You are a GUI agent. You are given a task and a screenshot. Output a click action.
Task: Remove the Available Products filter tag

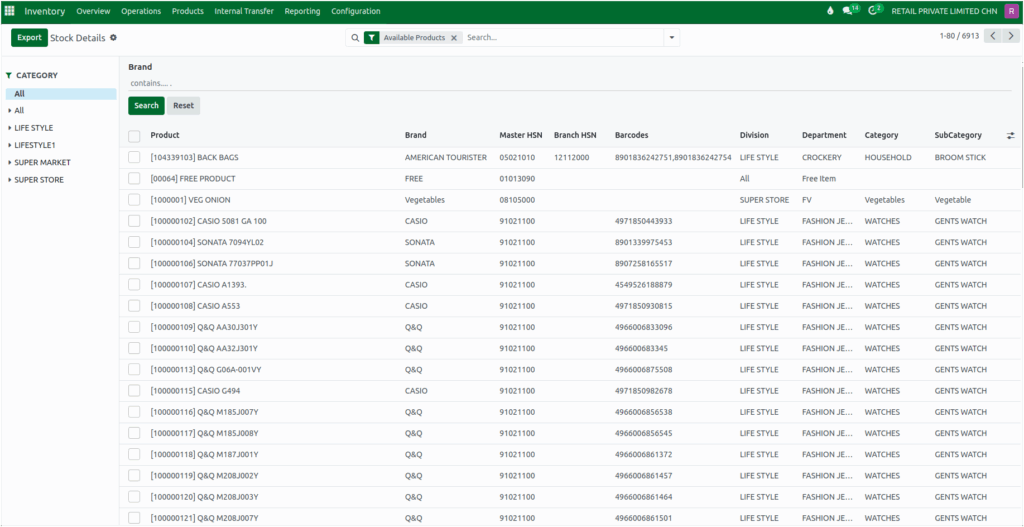coord(454,38)
